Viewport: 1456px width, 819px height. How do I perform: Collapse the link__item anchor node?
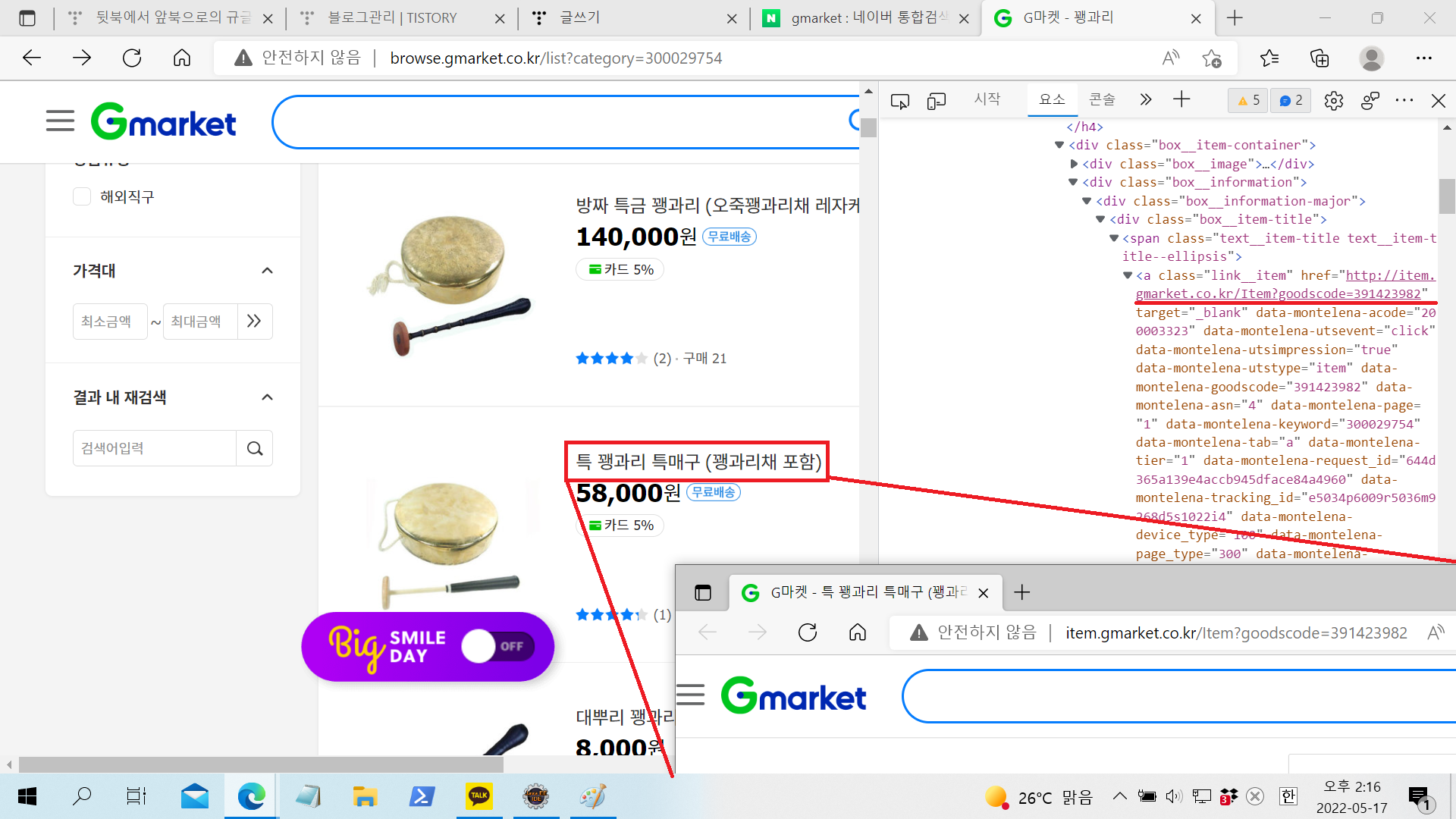point(1128,275)
